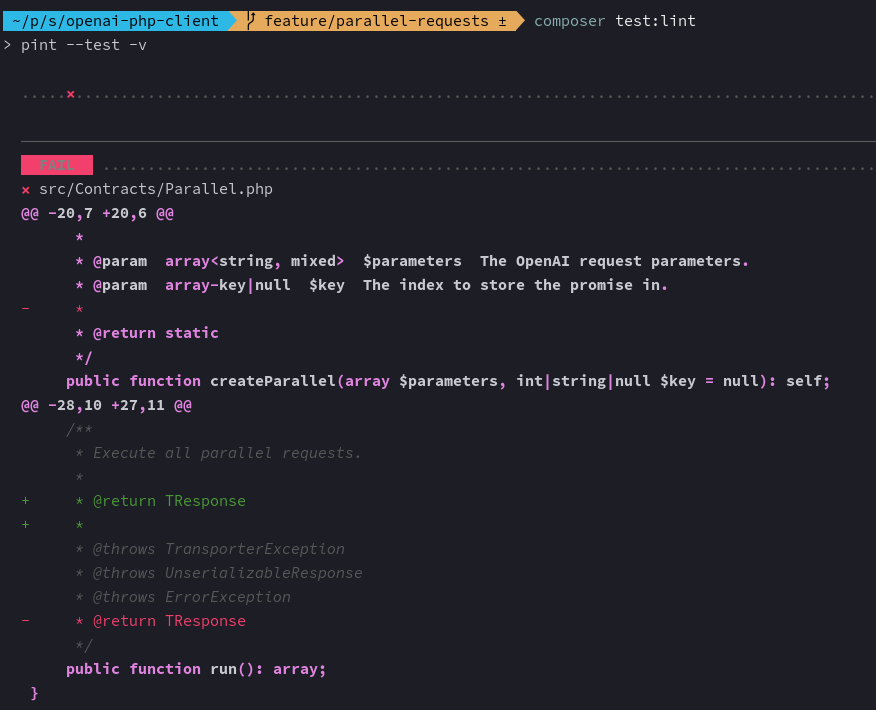
Task: Click 'Execute all parallel requests.' comment
Action: 227,453
